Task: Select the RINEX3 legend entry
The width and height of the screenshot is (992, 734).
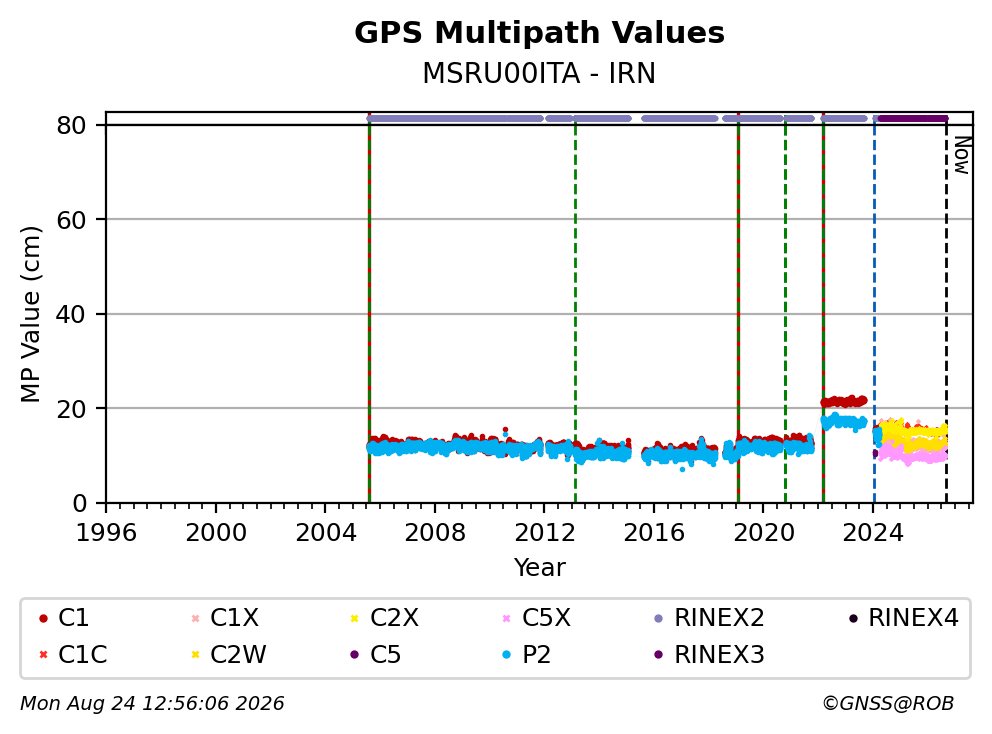Action: point(710,654)
